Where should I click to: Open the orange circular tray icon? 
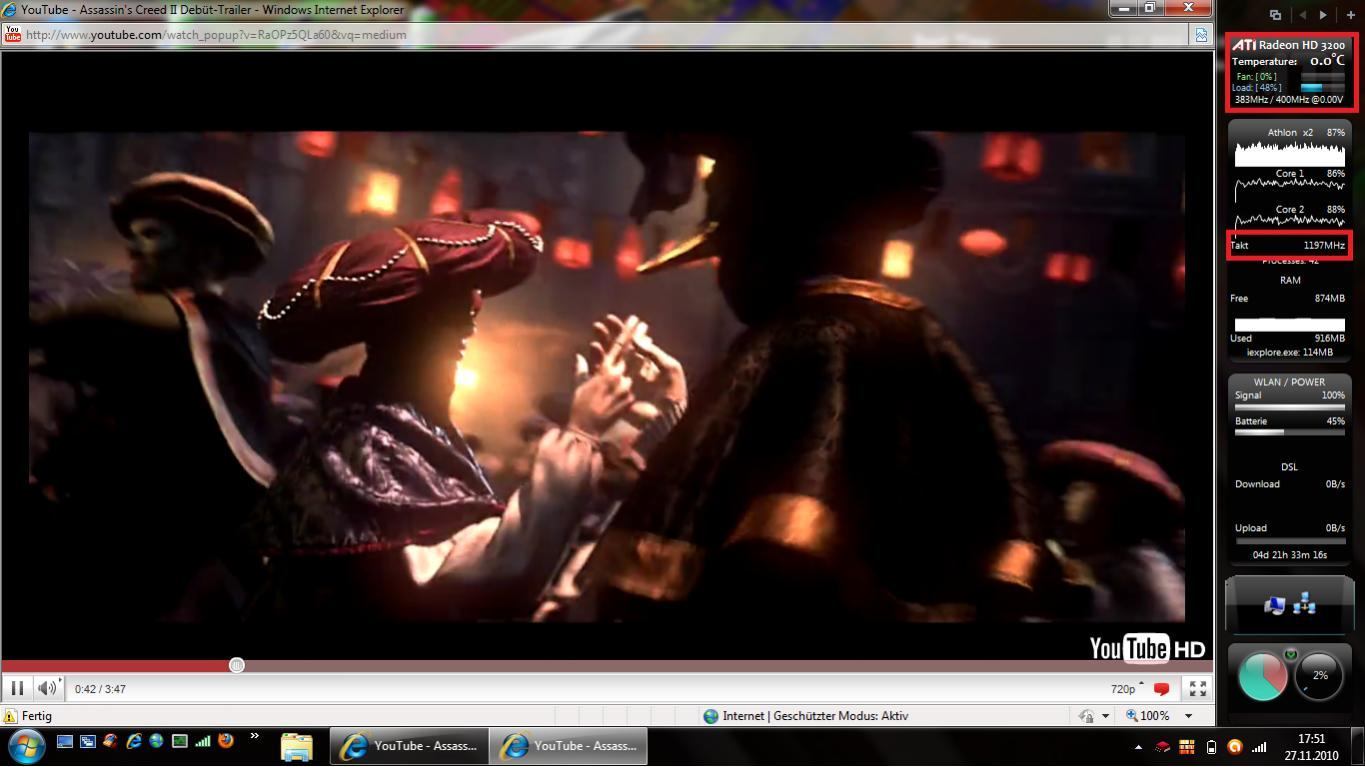click(x=1235, y=747)
